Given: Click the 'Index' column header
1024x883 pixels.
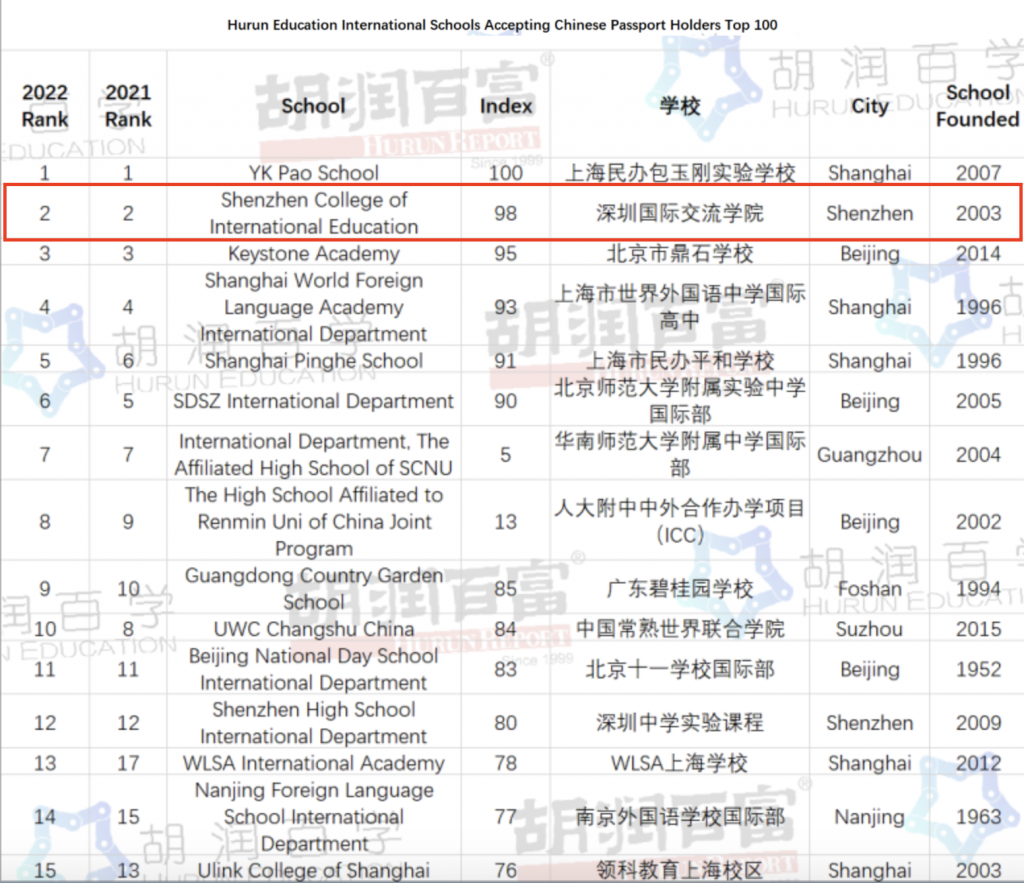Looking at the screenshot, I should [x=505, y=106].
